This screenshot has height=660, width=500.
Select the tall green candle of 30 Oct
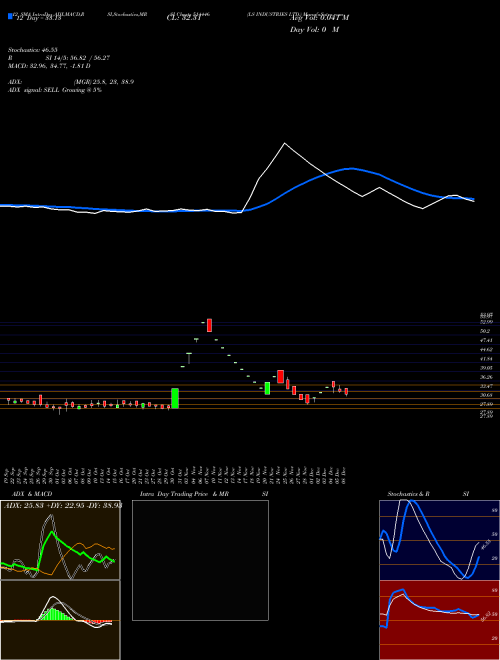click(175, 398)
